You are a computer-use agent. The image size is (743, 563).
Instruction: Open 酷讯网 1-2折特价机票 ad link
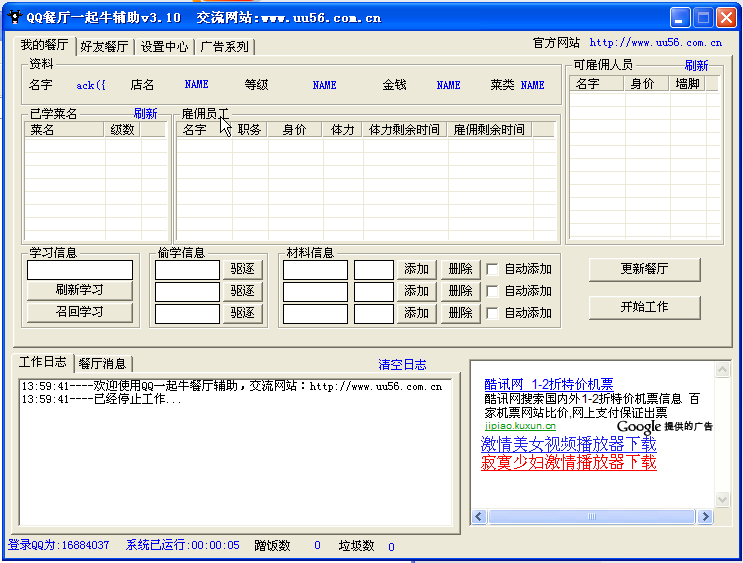[549, 384]
